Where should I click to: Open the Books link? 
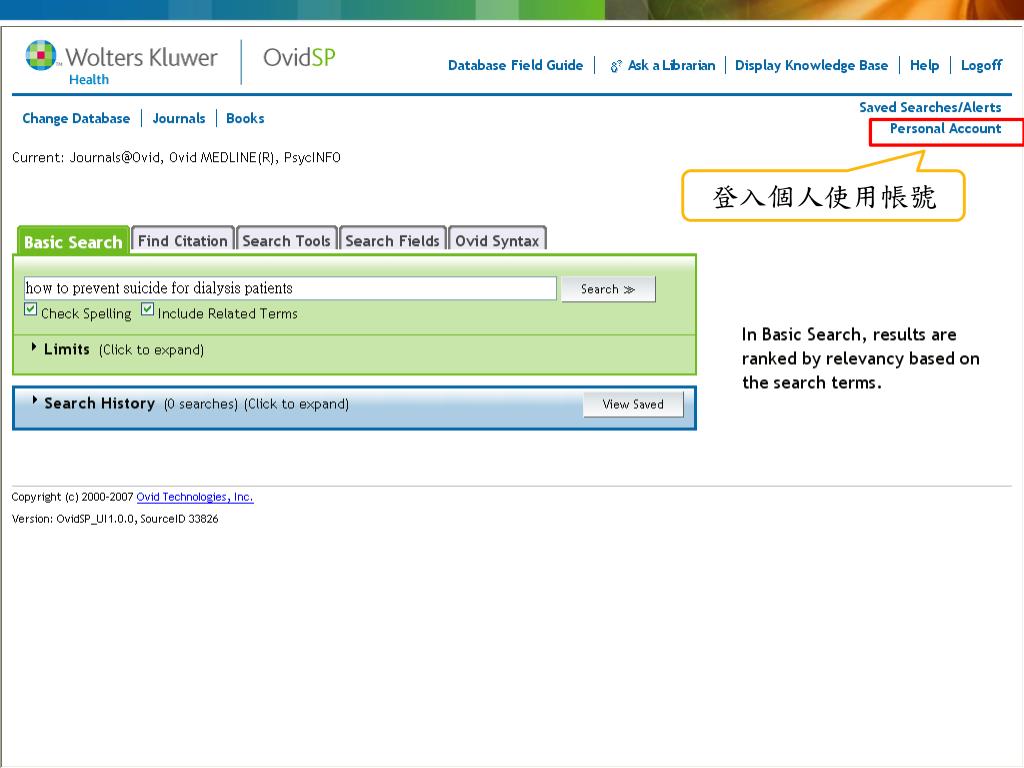(x=245, y=118)
